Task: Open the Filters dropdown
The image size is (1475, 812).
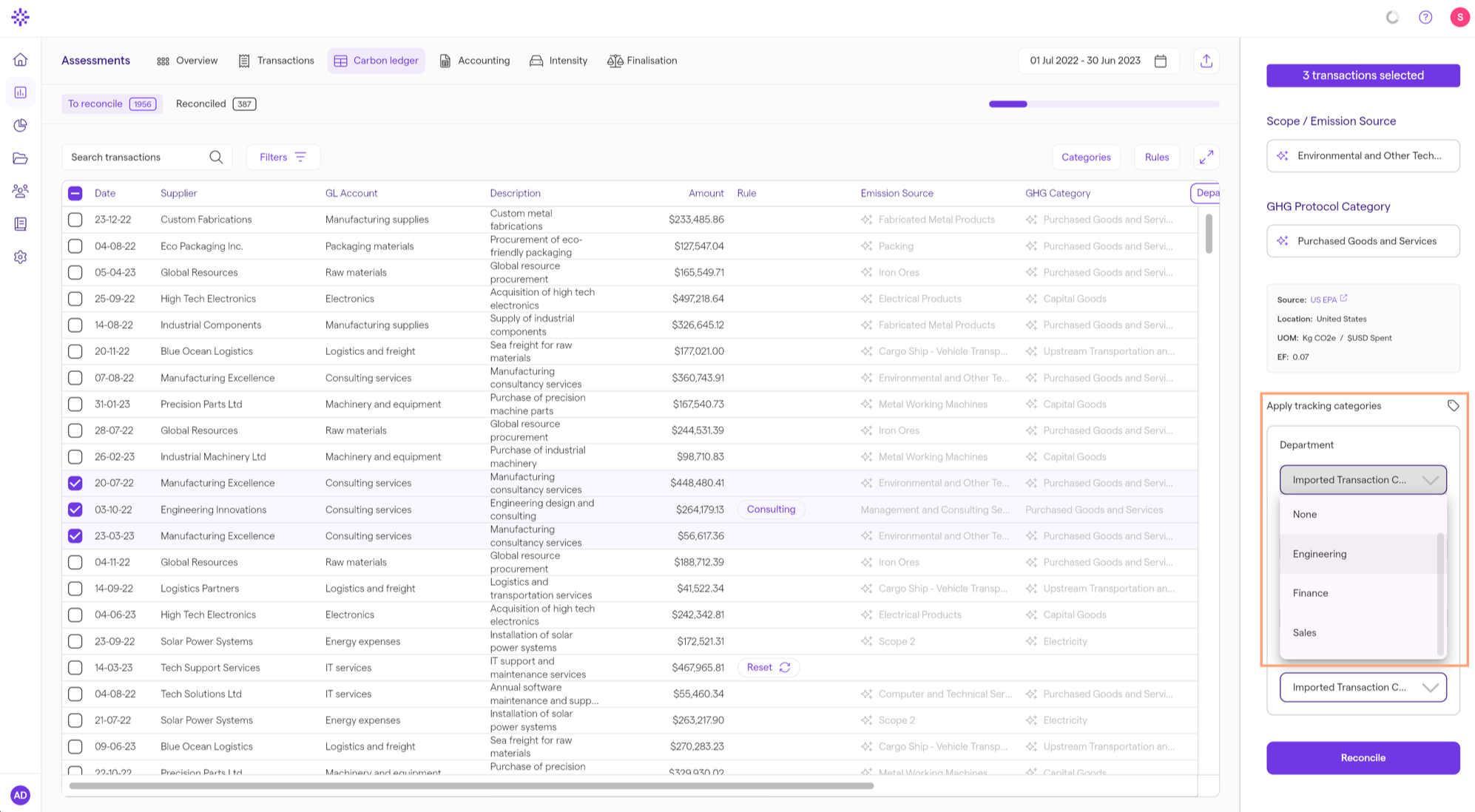Action: 283,157
